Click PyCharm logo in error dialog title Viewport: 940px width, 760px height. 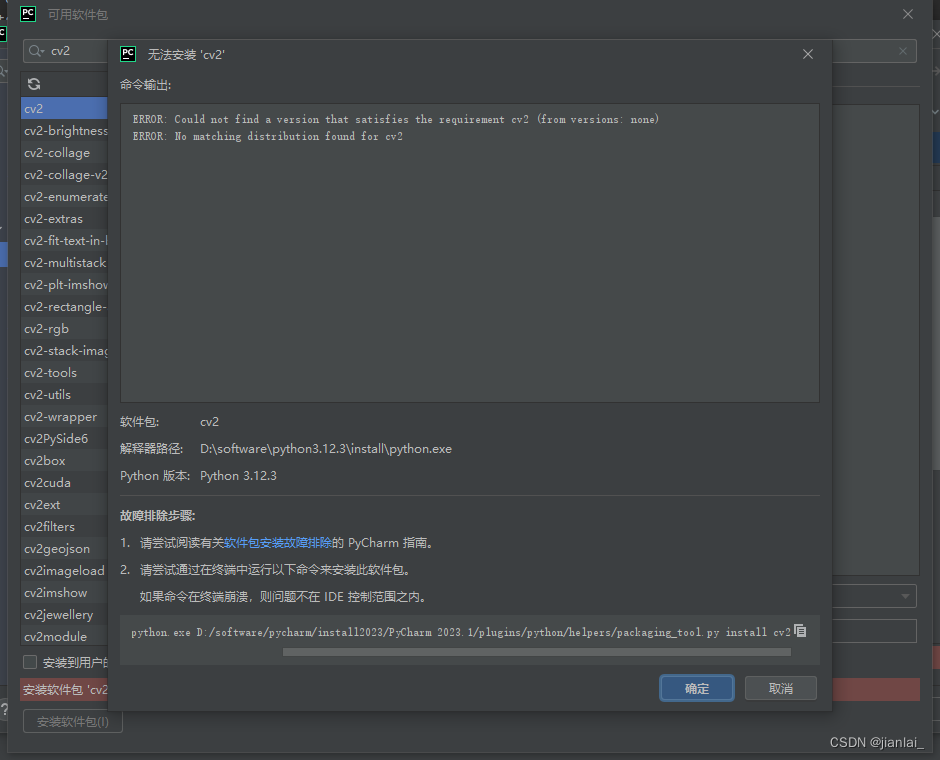128,54
